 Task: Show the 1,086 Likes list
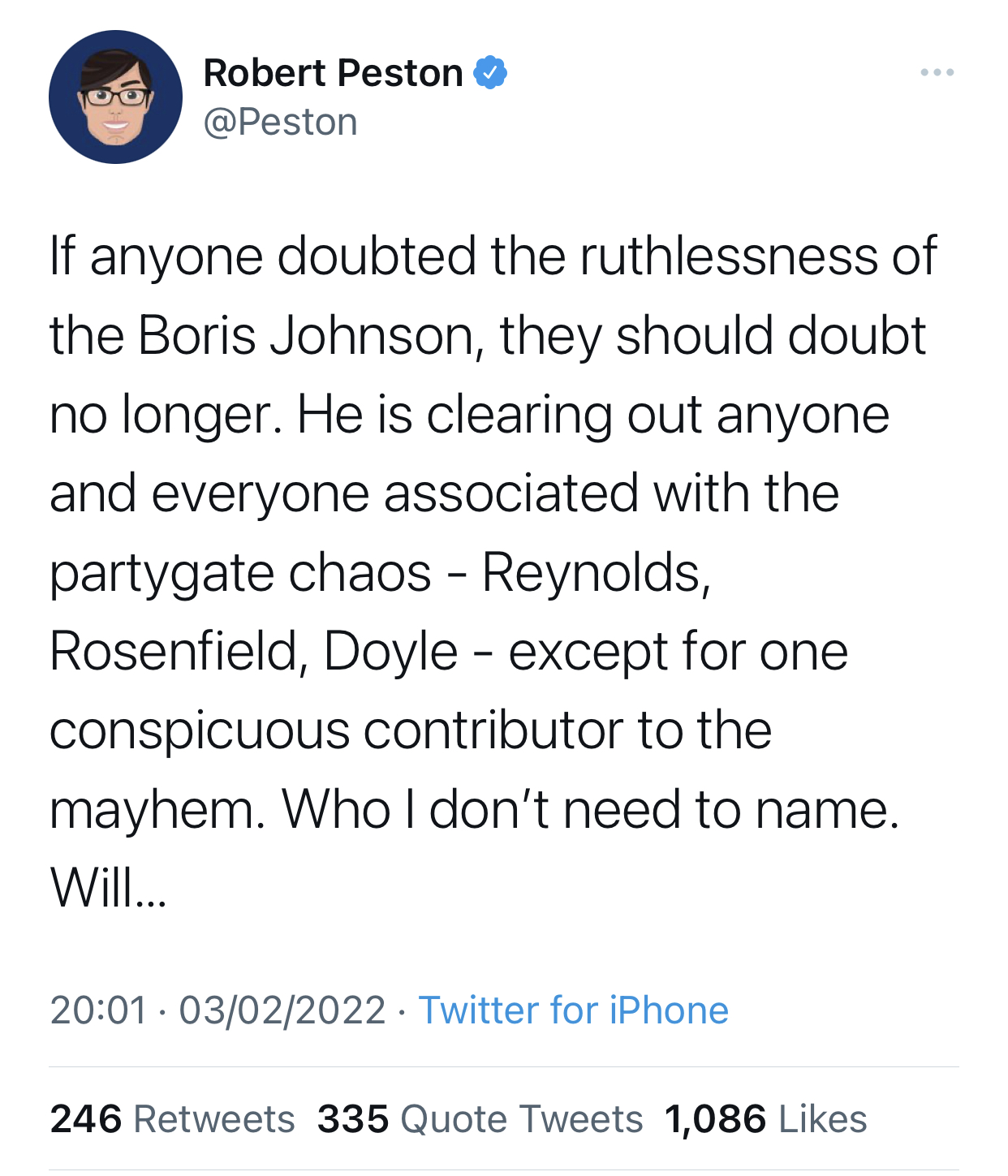tap(765, 1119)
